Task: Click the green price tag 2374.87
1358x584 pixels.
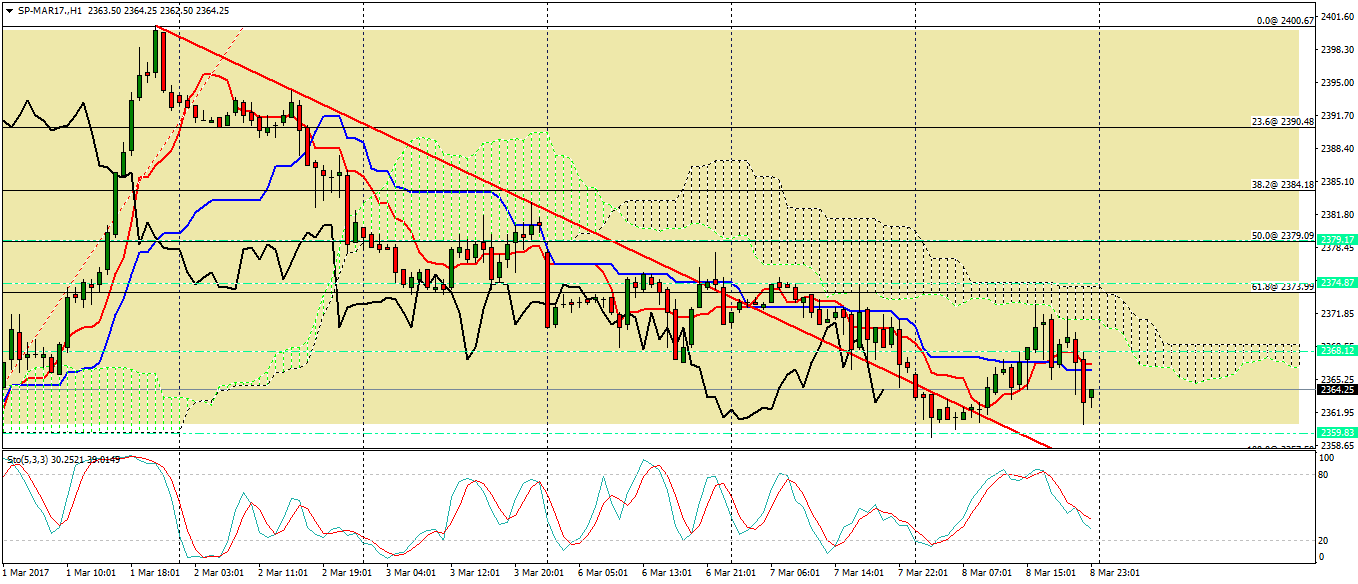Action: tap(1337, 283)
